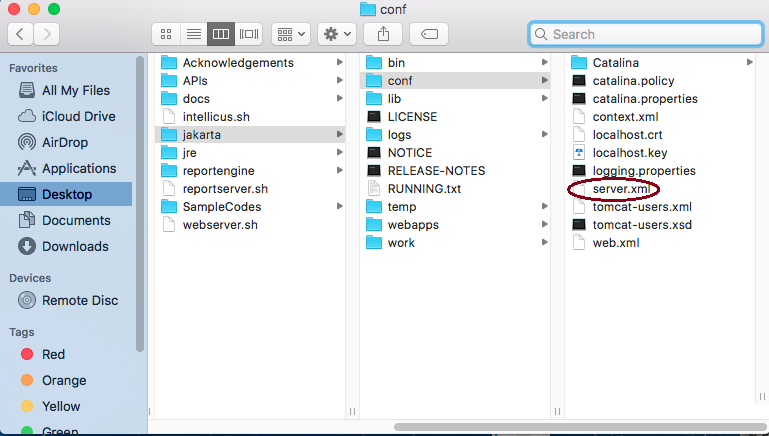Open Applications in sidebar

coord(66,169)
